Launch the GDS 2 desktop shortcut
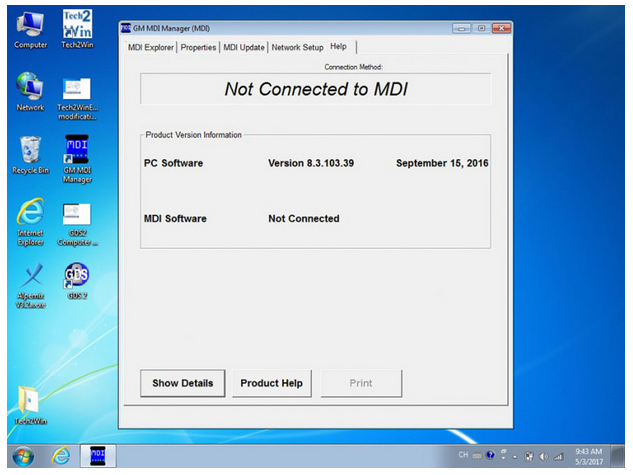Viewport: 633px width, 475px height. [77, 281]
